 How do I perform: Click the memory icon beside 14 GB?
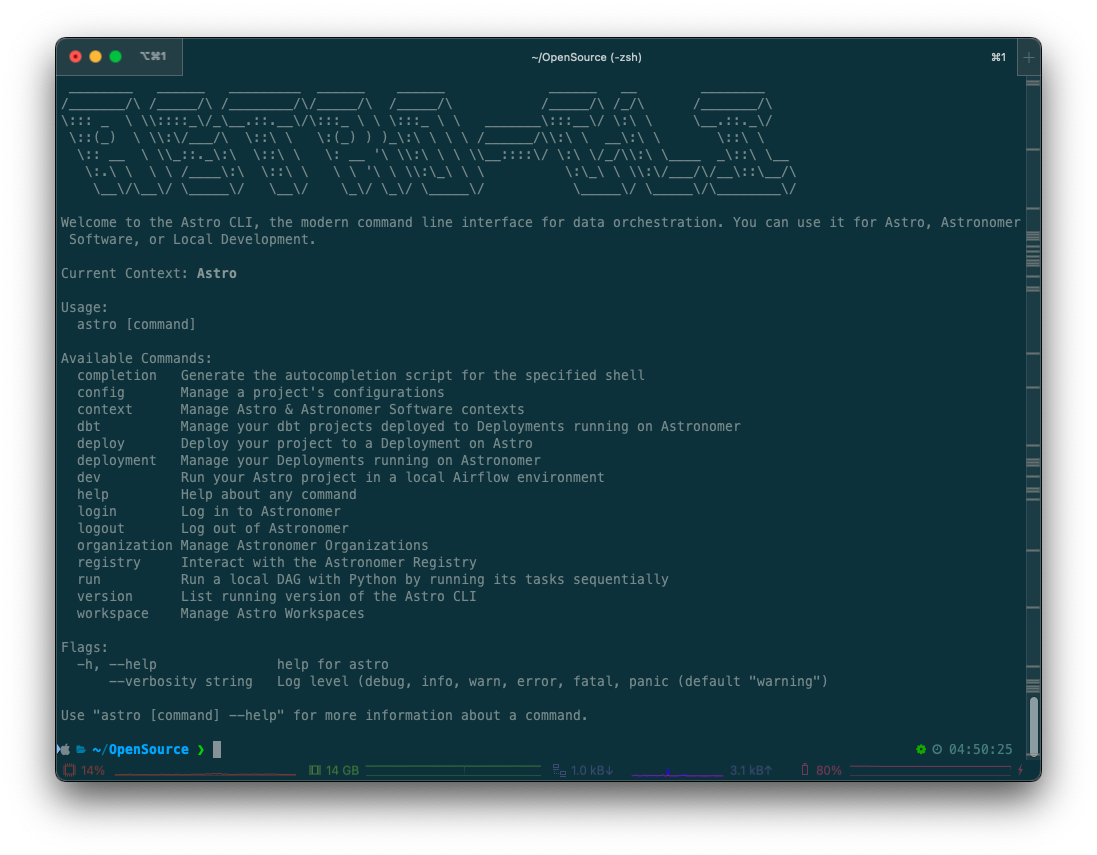315,770
